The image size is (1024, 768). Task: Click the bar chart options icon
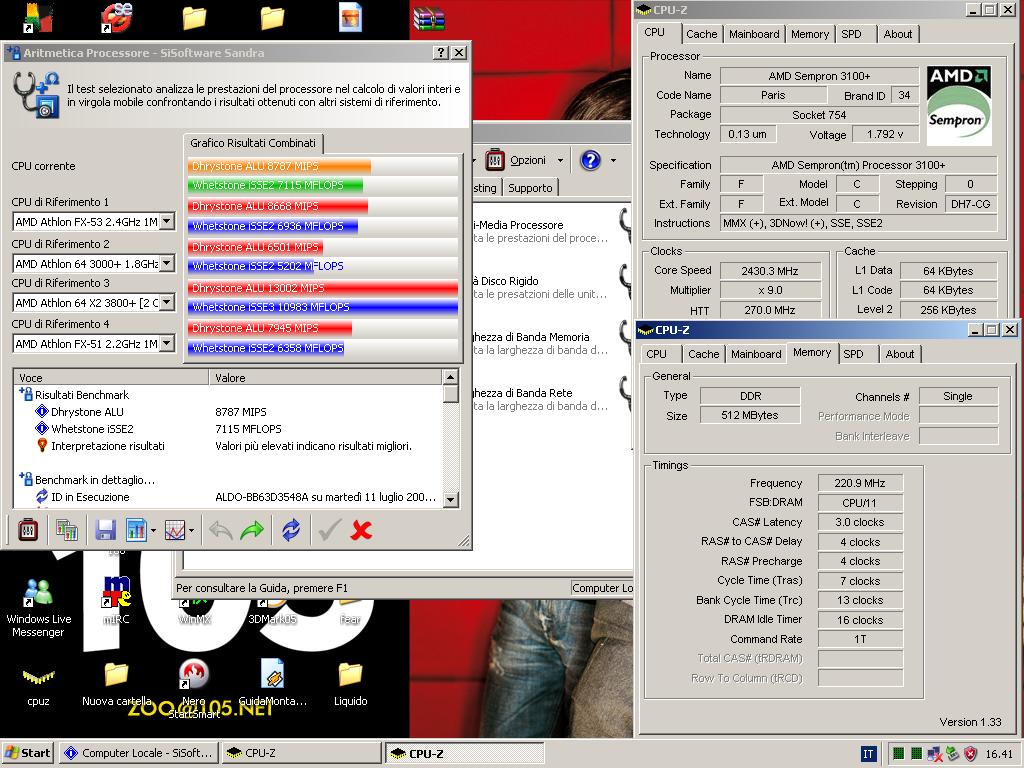[136, 530]
